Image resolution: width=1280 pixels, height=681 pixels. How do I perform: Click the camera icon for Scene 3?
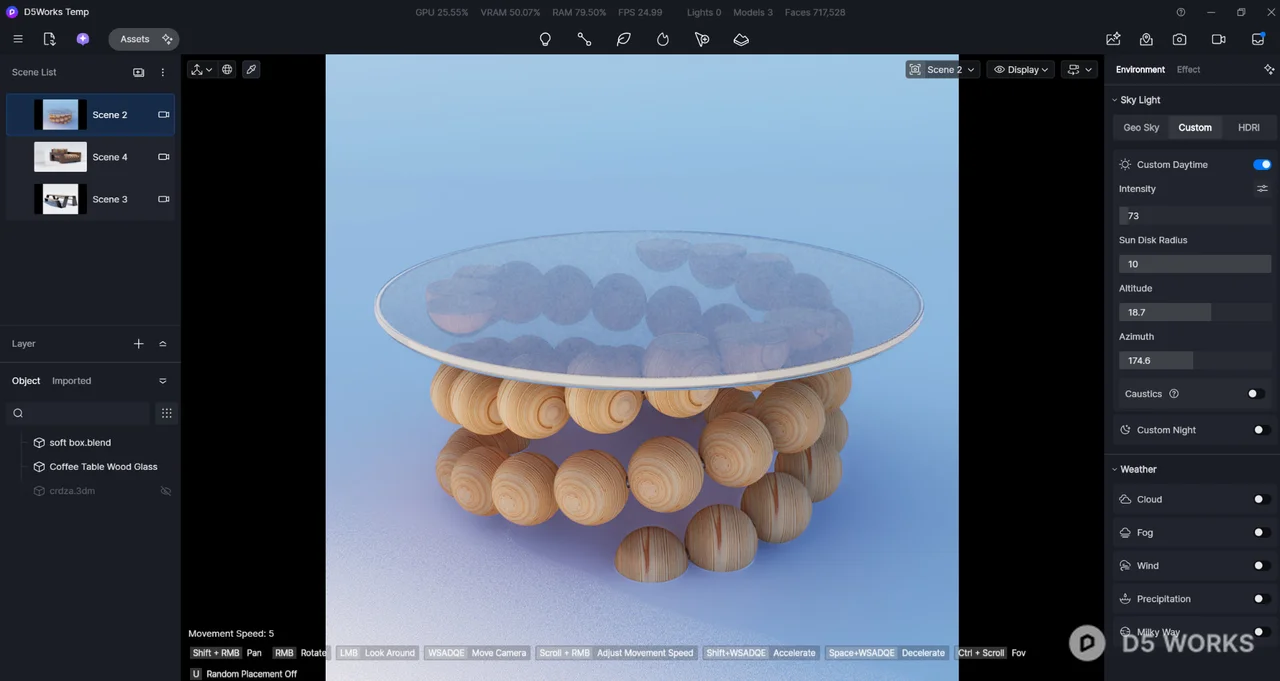coord(163,199)
